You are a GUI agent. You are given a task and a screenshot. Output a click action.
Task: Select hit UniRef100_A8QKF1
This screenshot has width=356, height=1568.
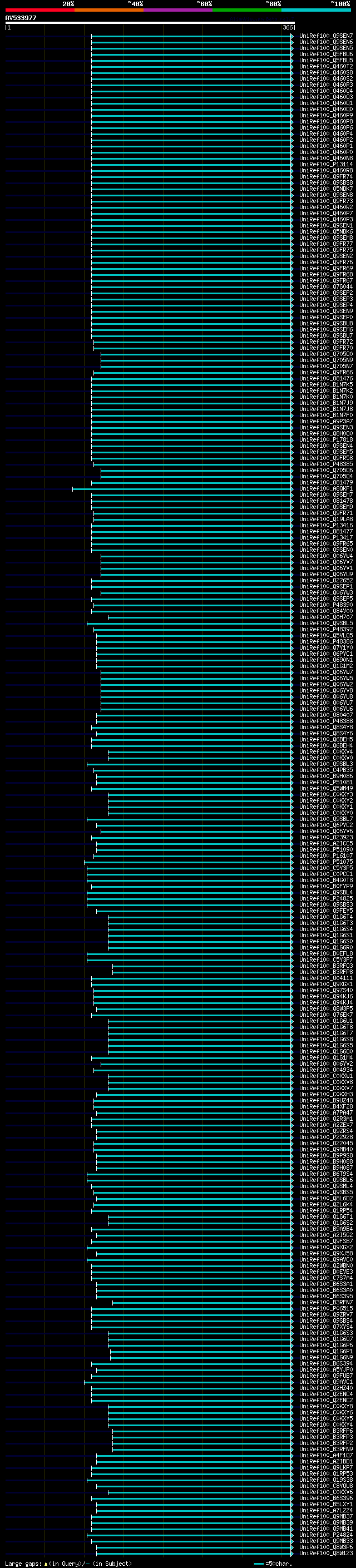pos(326,489)
